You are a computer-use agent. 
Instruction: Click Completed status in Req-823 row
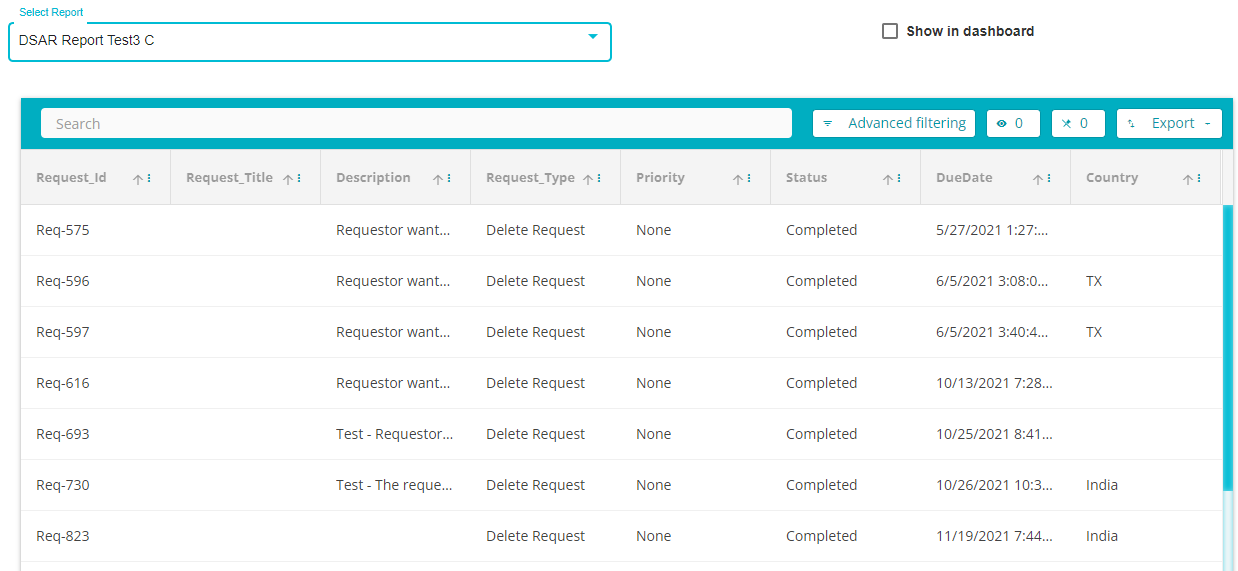point(821,536)
